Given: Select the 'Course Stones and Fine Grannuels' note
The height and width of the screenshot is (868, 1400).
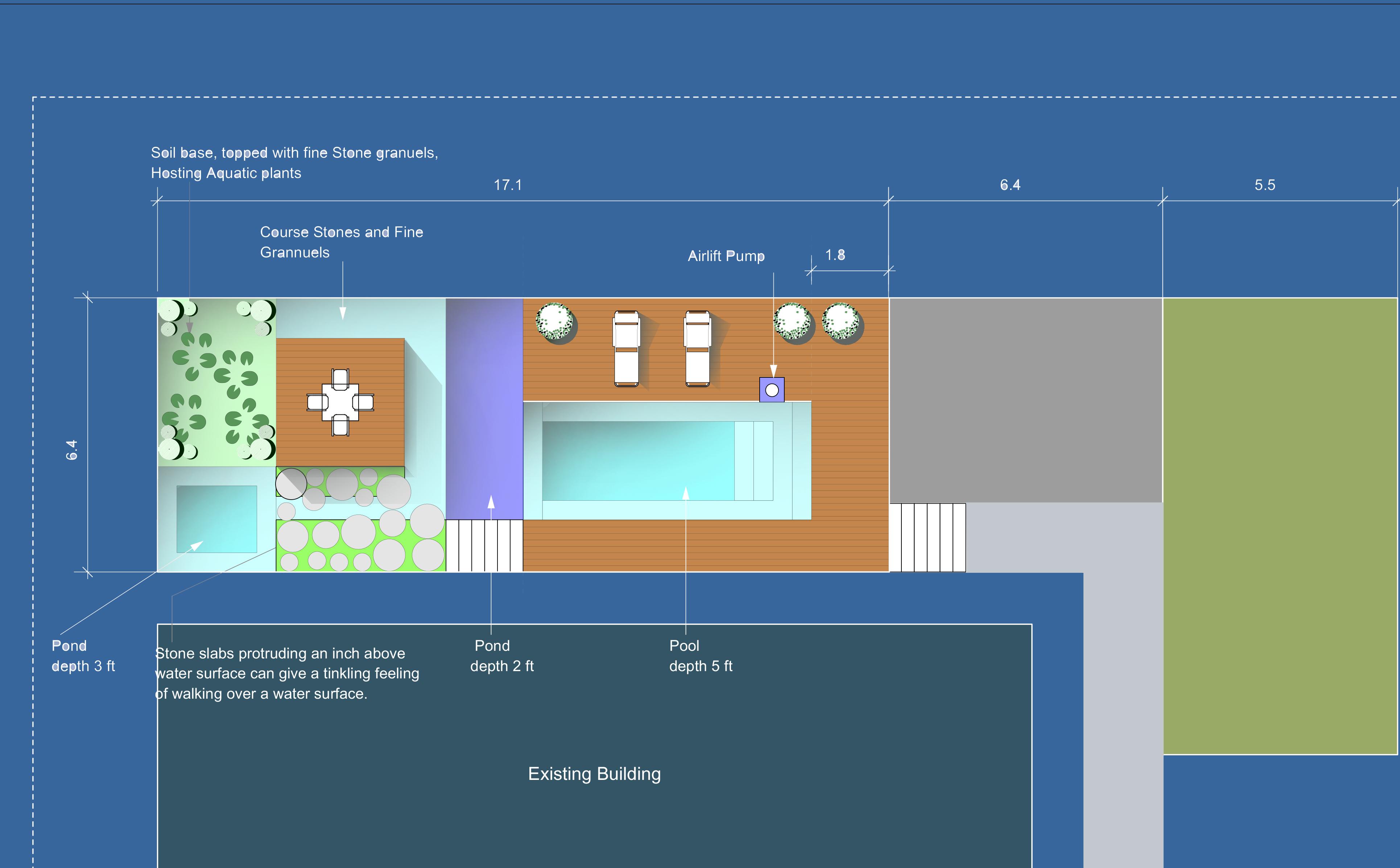Looking at the screenshot, I should 342,242.
